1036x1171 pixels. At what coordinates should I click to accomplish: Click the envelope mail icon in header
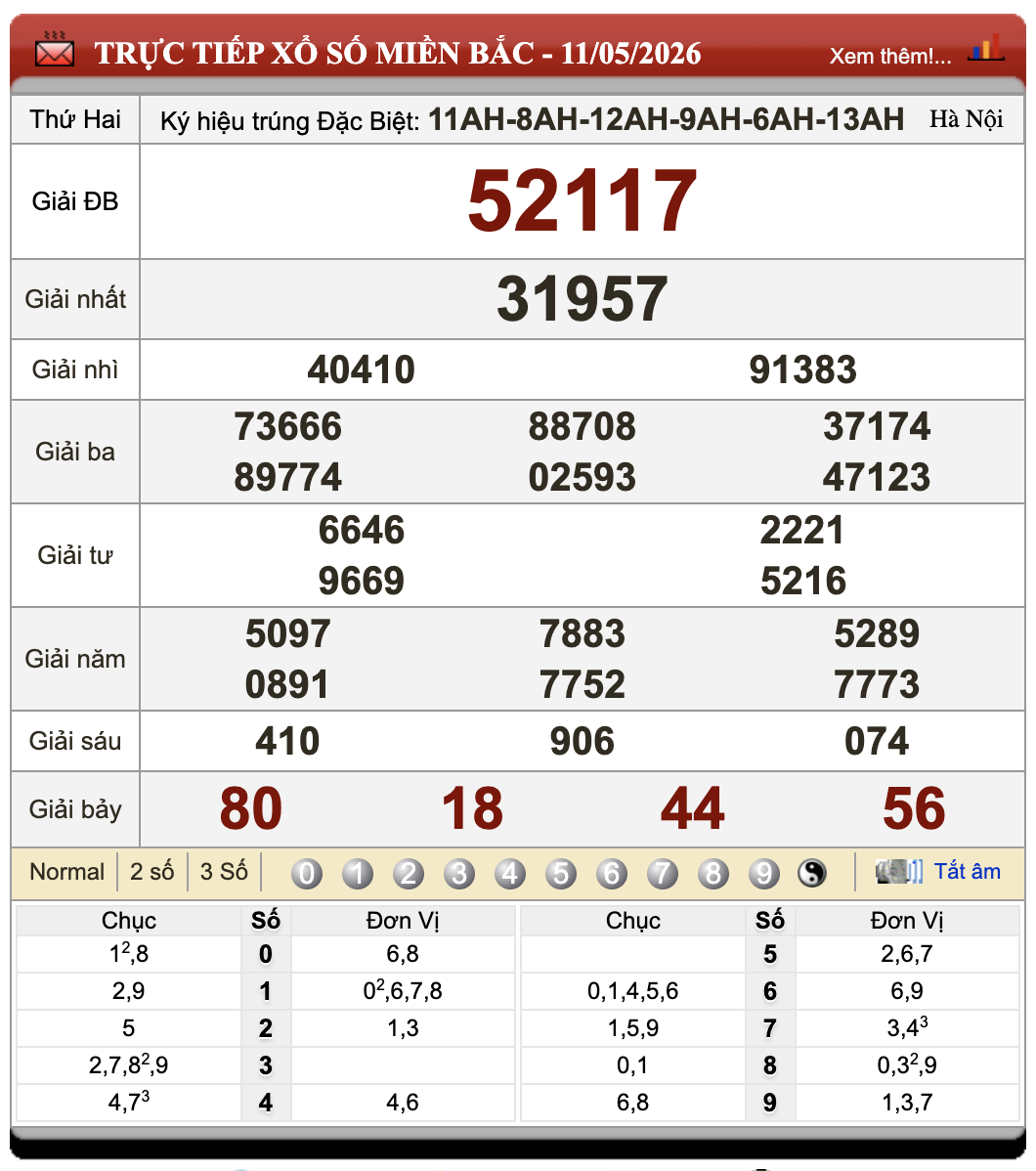coord(55,50)
